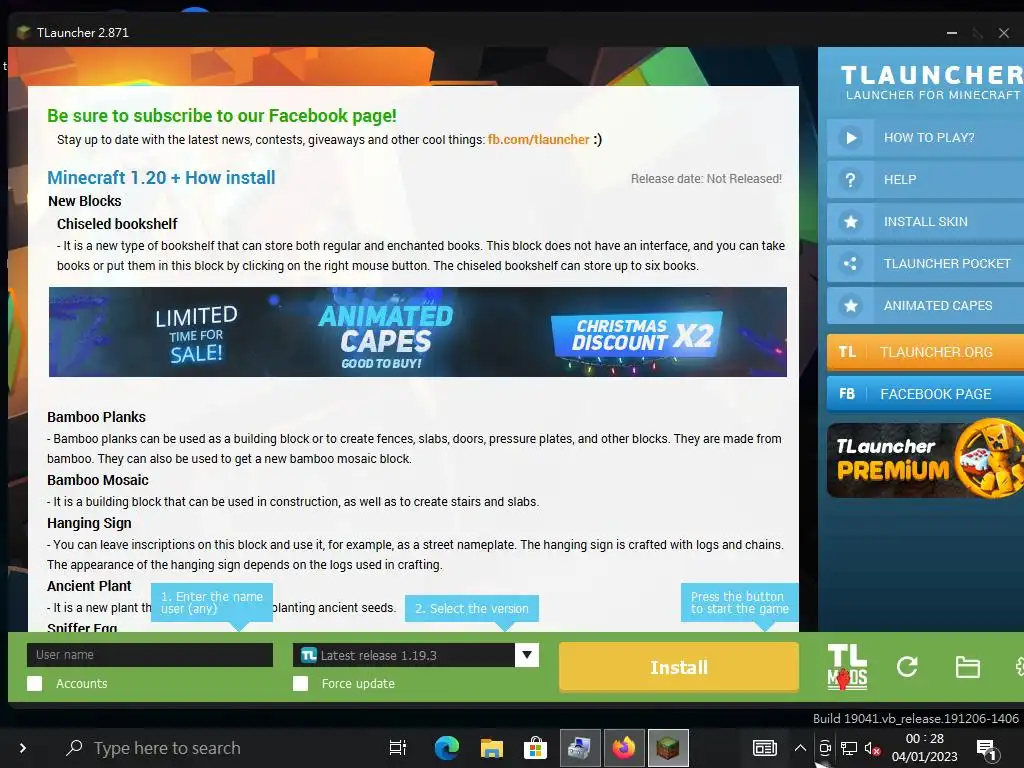Open the TL Mods icon
Screen dimensions: 1024x768
point(847,667)
